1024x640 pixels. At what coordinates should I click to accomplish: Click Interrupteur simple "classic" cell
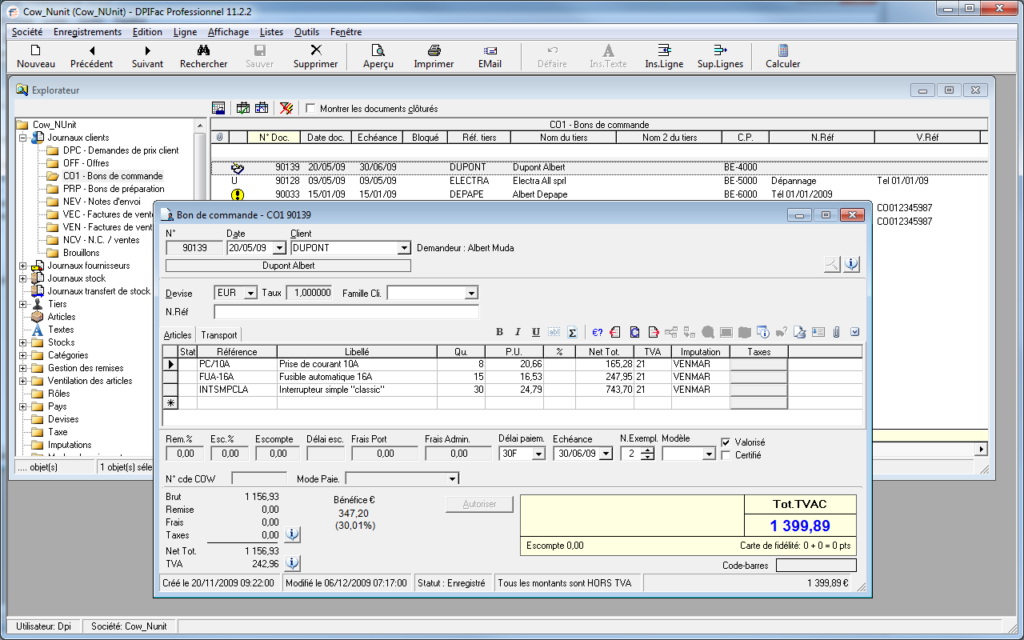357,389
